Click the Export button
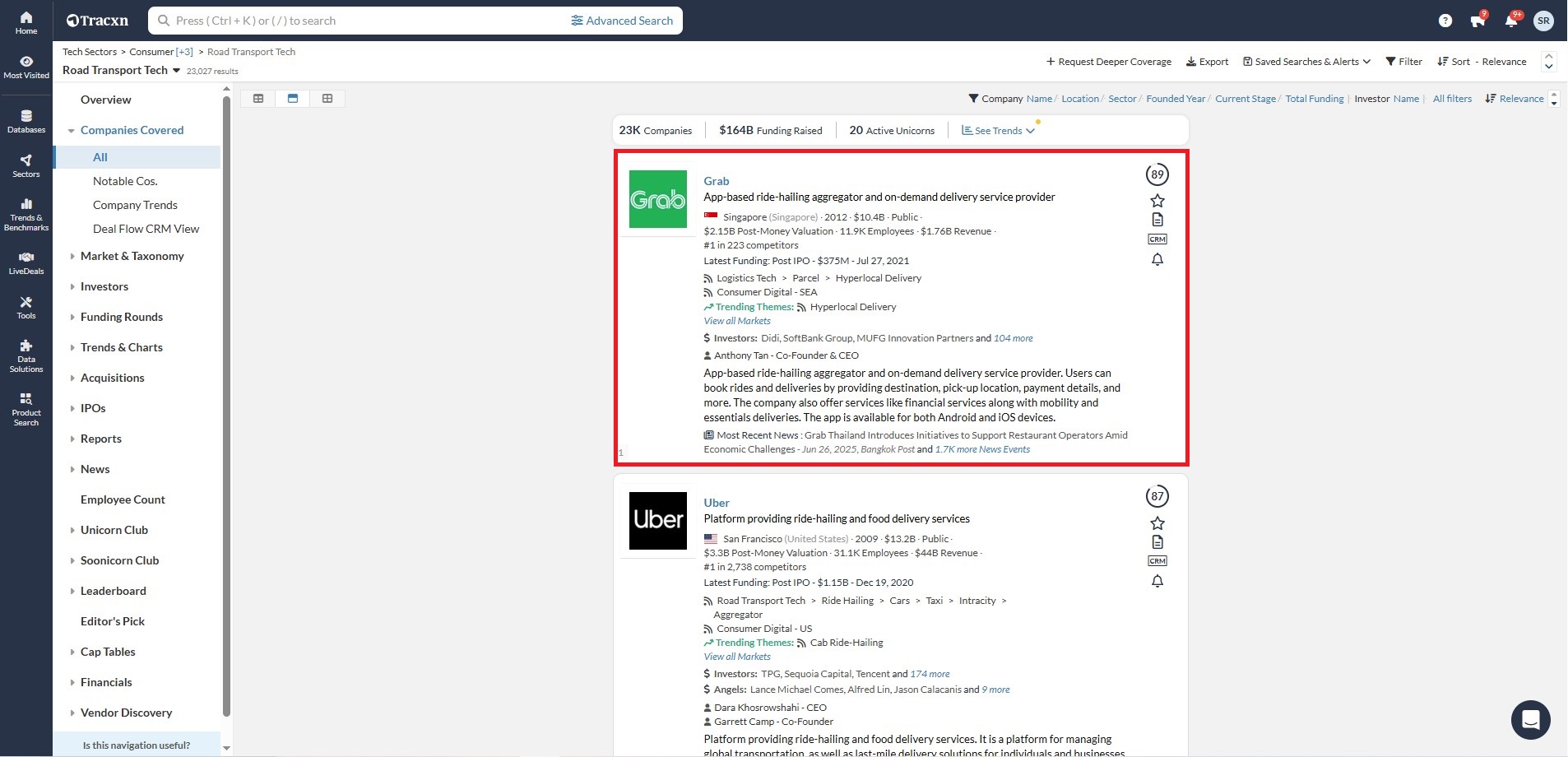1568x757 pixels. pyautogui.click(x=1207, y=62)
